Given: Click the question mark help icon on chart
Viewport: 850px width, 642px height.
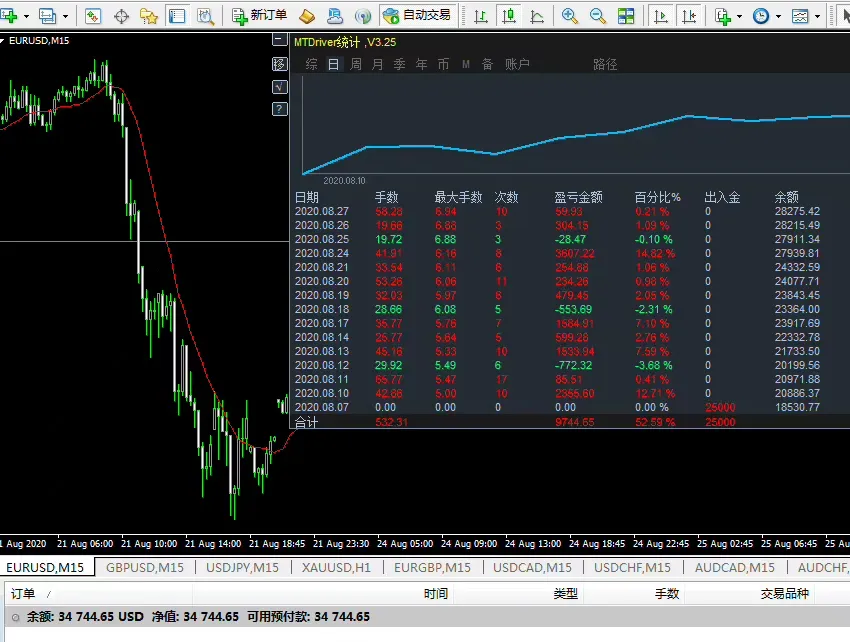Looking at the screenshot, I should point(279,108).
